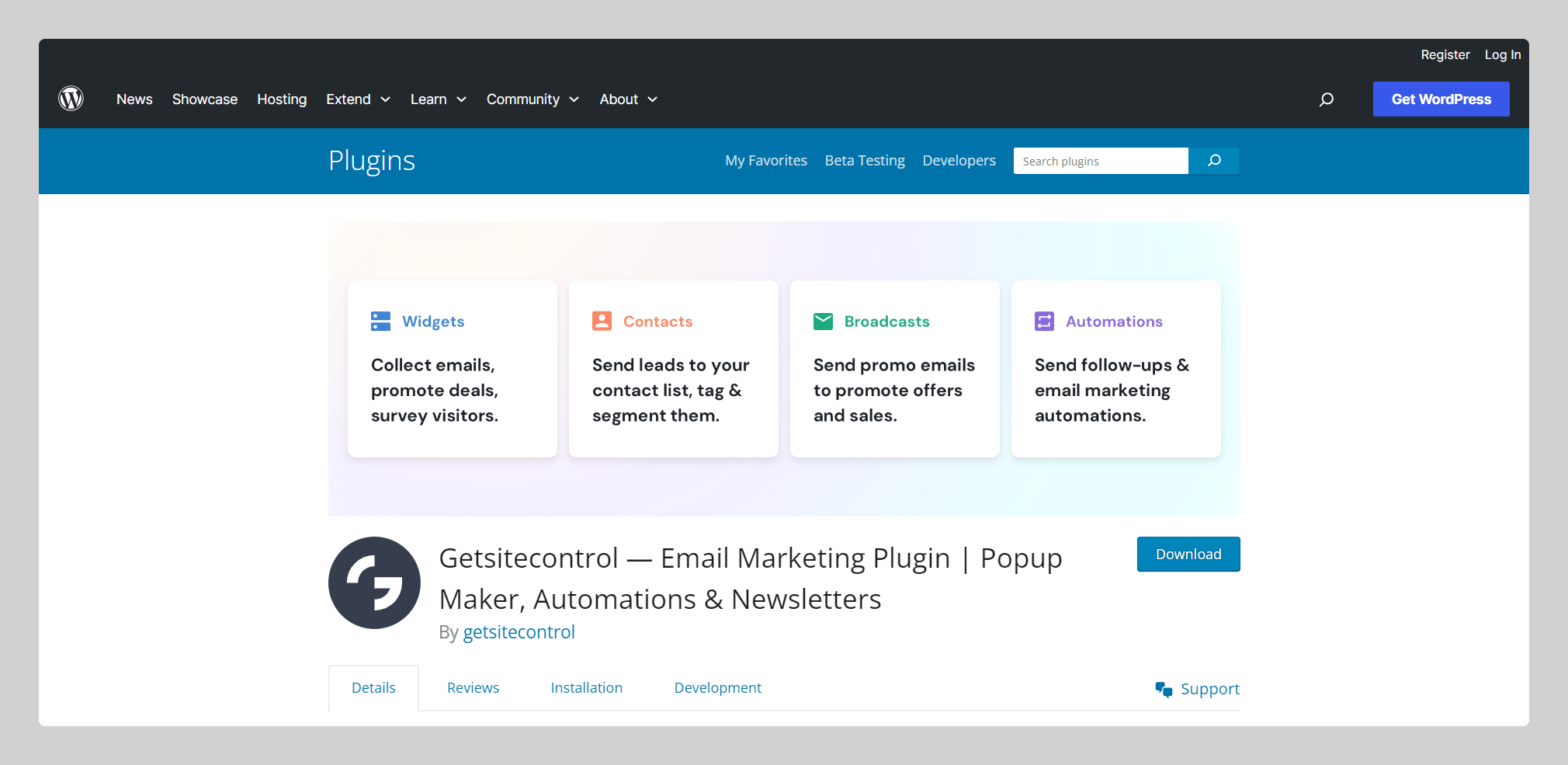Click the Support speech-bubble icon
1568x765 pixels.
click(1163, 689)
